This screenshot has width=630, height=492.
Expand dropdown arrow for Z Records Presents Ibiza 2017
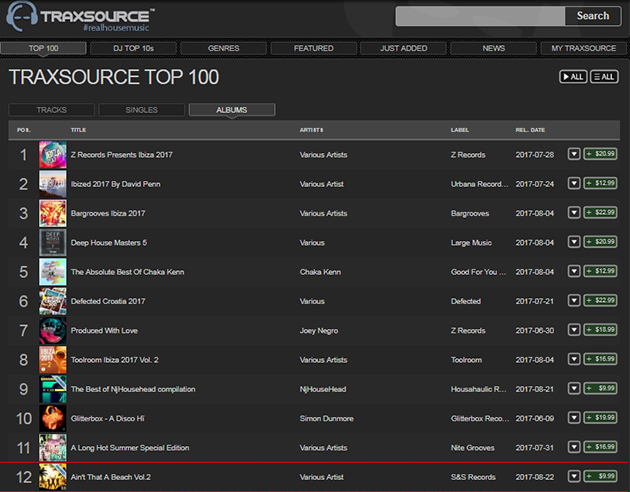pyautogui.click(x=574, y=154)
